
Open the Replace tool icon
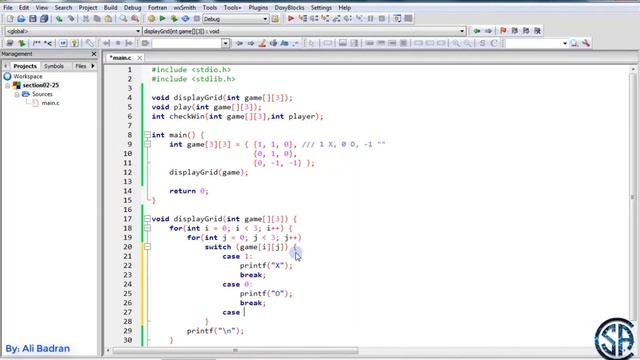coord(135,19)
